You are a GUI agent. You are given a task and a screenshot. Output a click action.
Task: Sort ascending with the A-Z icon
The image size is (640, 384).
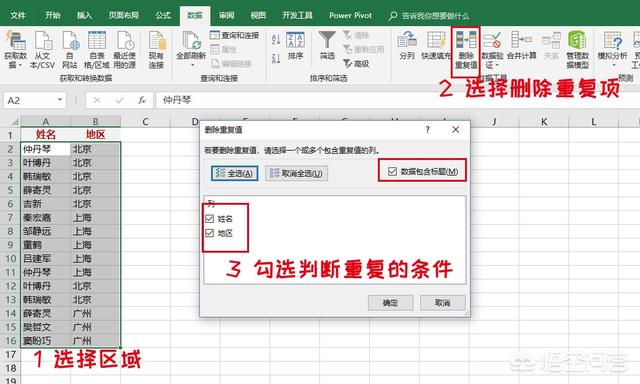click(276, 40)
